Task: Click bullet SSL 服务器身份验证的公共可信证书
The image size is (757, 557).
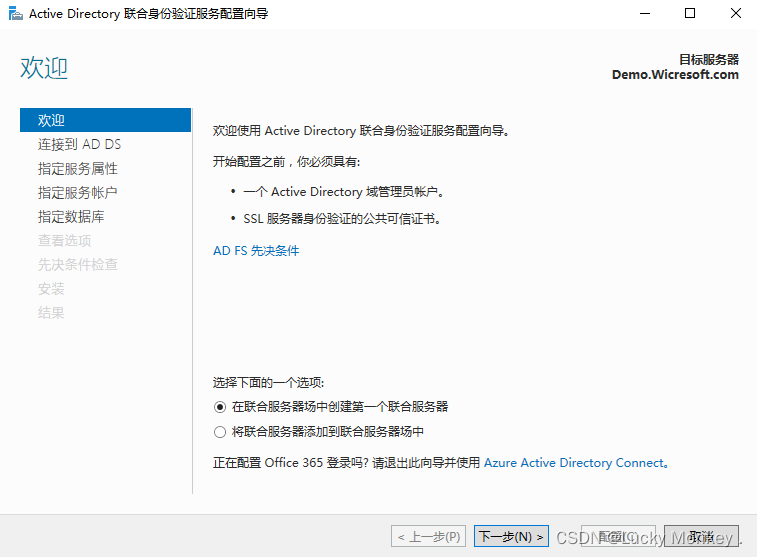Action: tap(341, 219)
